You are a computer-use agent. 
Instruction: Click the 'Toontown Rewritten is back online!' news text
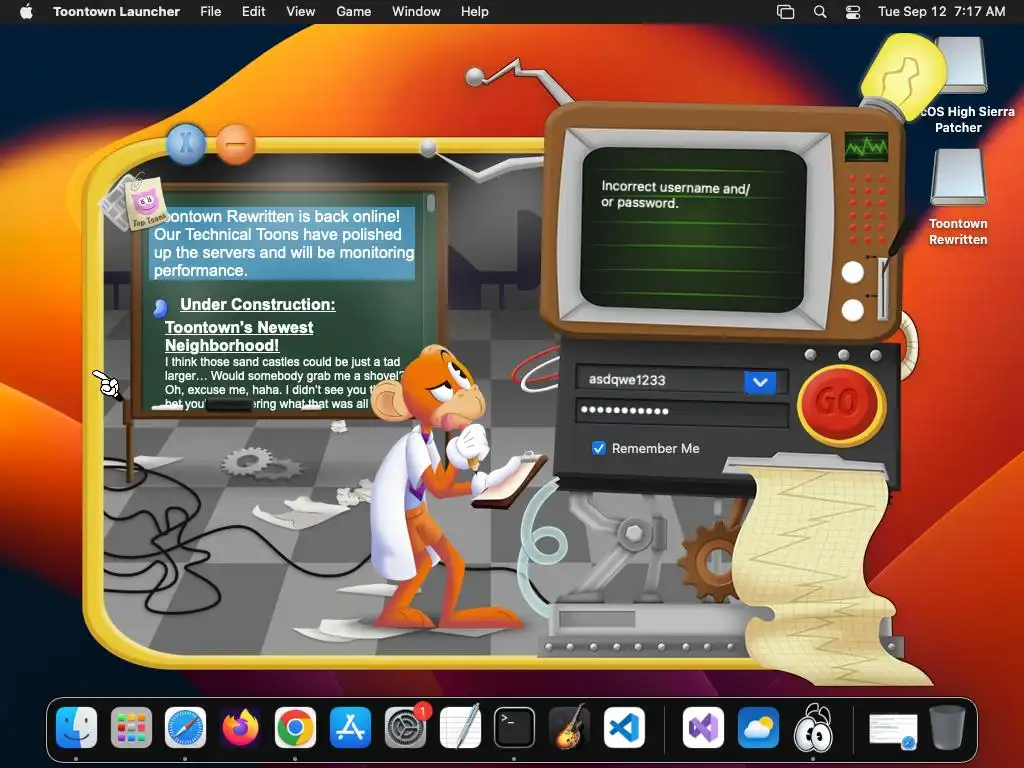point(283,243)
